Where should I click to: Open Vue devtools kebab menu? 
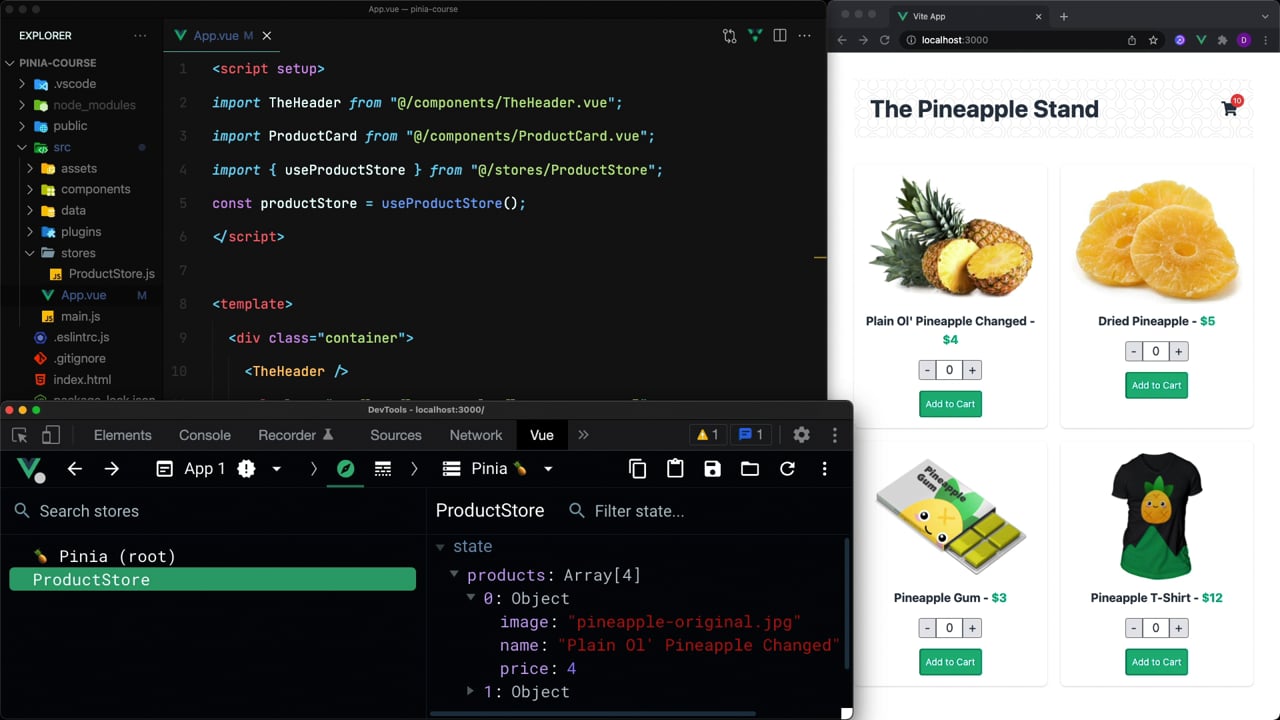coord(824,469)
